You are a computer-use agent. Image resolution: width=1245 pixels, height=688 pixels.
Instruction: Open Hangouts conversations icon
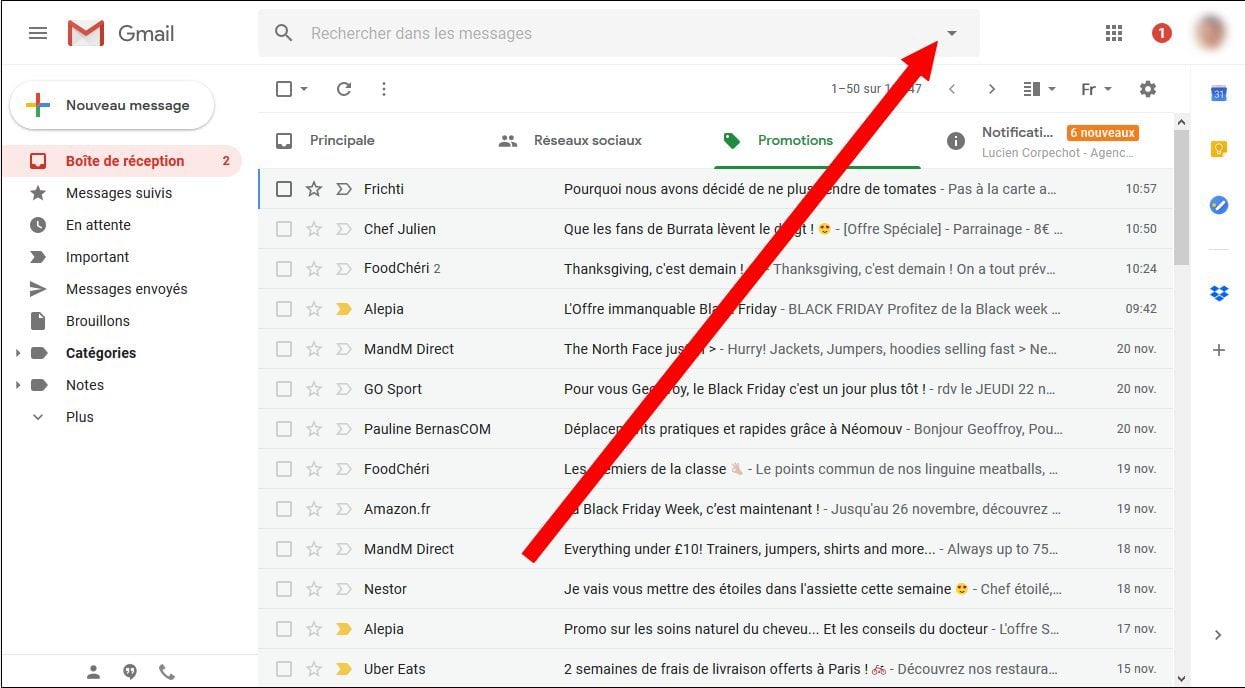(x=130, y=672)
